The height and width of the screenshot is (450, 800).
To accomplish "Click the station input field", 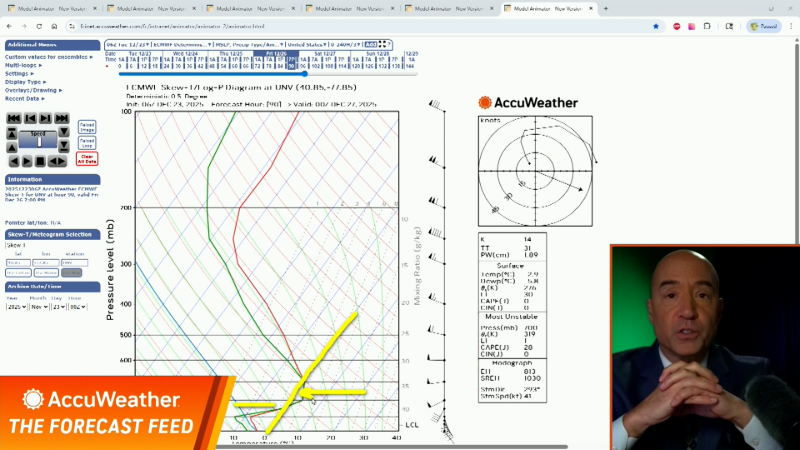I will (x=73, y=263).
